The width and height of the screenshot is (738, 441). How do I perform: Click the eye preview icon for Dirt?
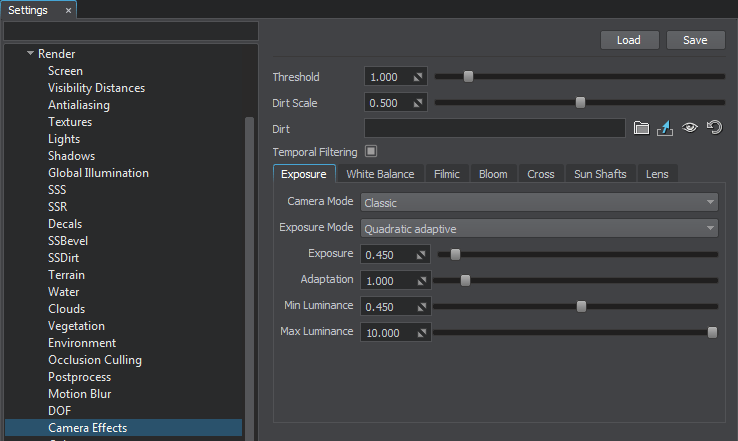690,128
